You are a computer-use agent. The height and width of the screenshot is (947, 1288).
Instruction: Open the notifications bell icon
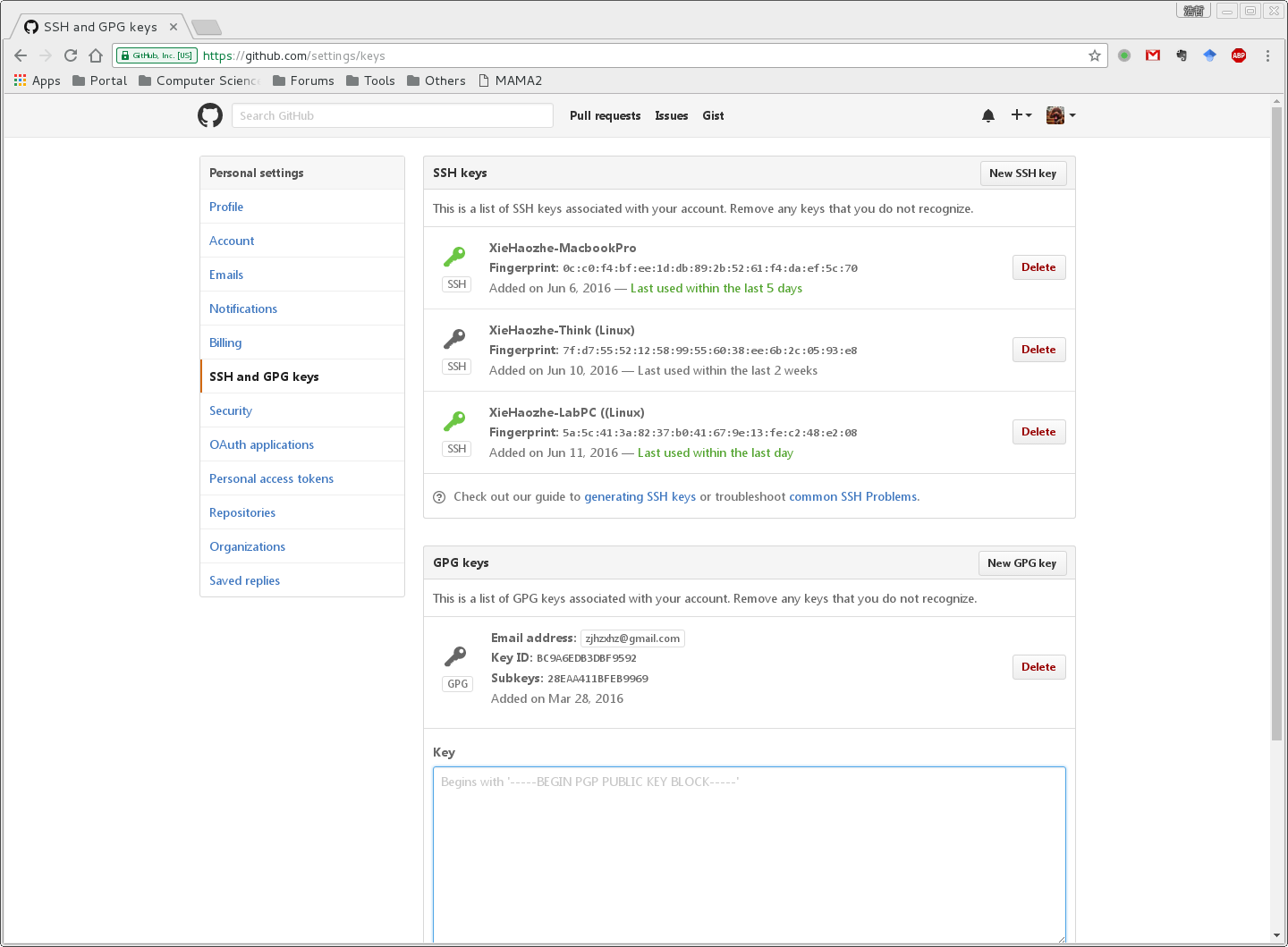988,115
